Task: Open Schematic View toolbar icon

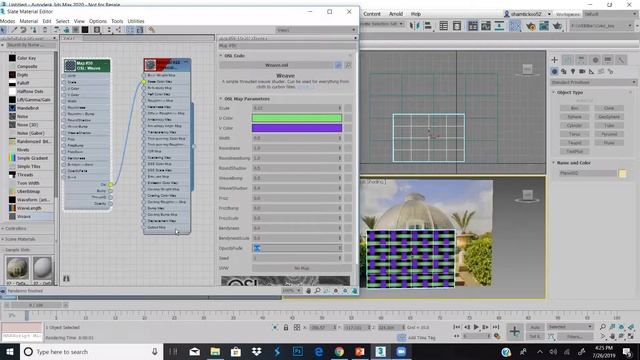Action: point(499,26)
